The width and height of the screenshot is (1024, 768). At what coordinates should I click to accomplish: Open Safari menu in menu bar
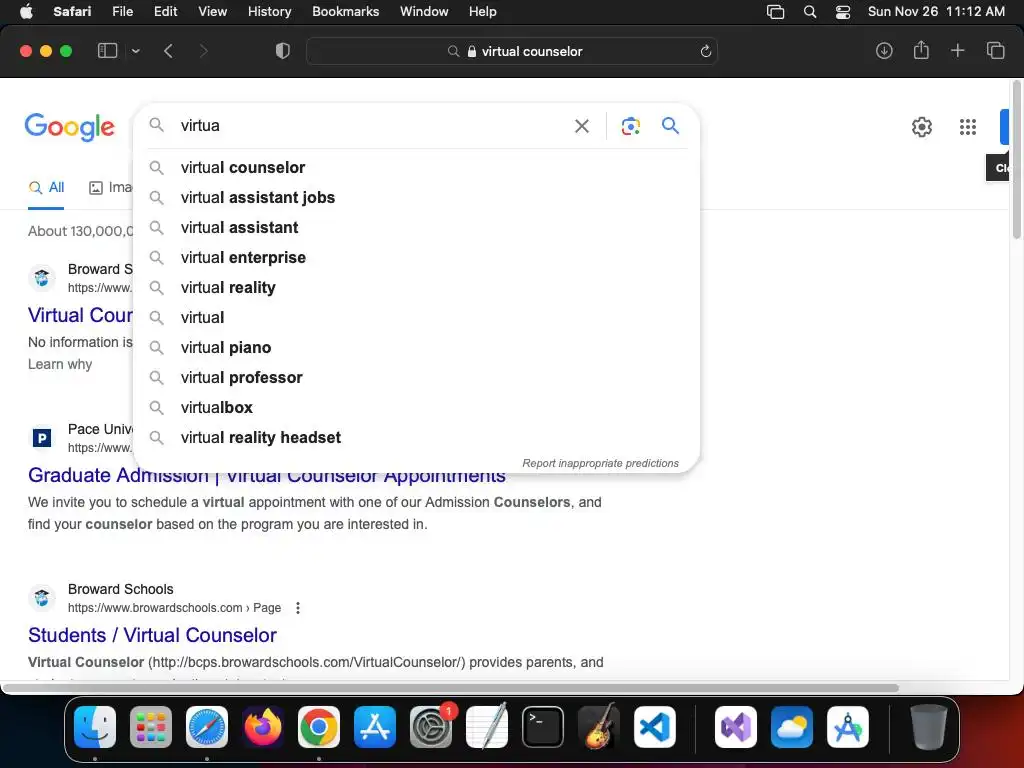pos(72,12)
